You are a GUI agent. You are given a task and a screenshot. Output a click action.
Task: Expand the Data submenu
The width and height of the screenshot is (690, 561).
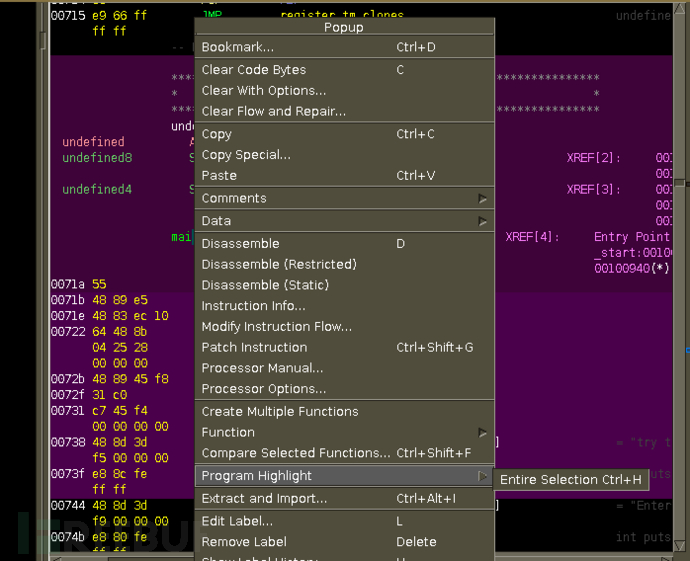pos(216,221)
